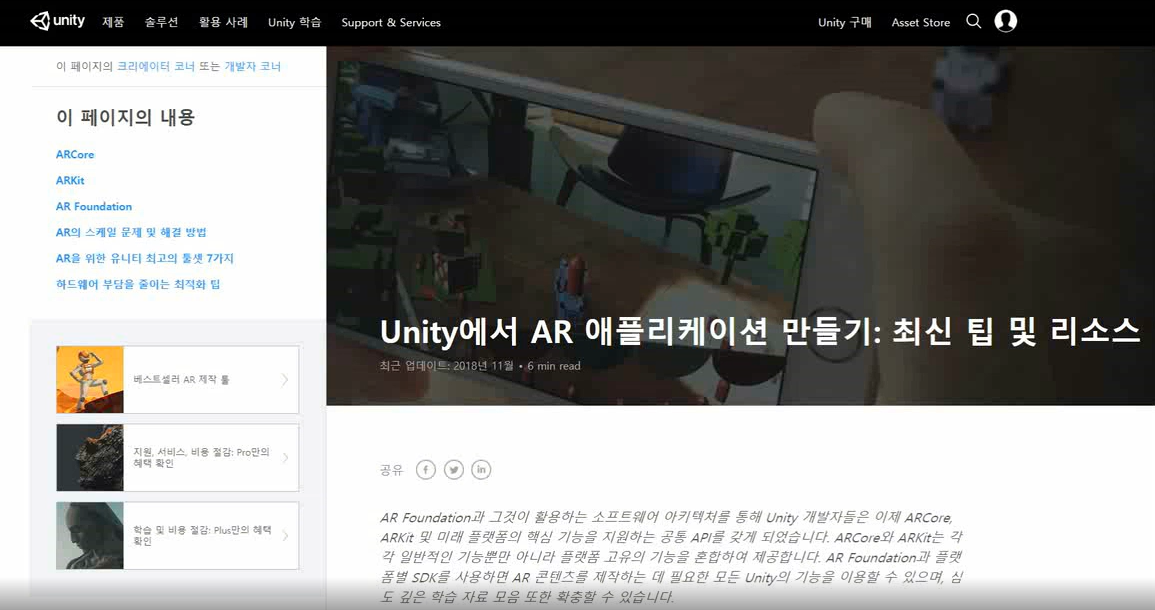The height and width of the screenshot is (610, 1155).
Task: Visit the Asset Store
Action: 920,21
